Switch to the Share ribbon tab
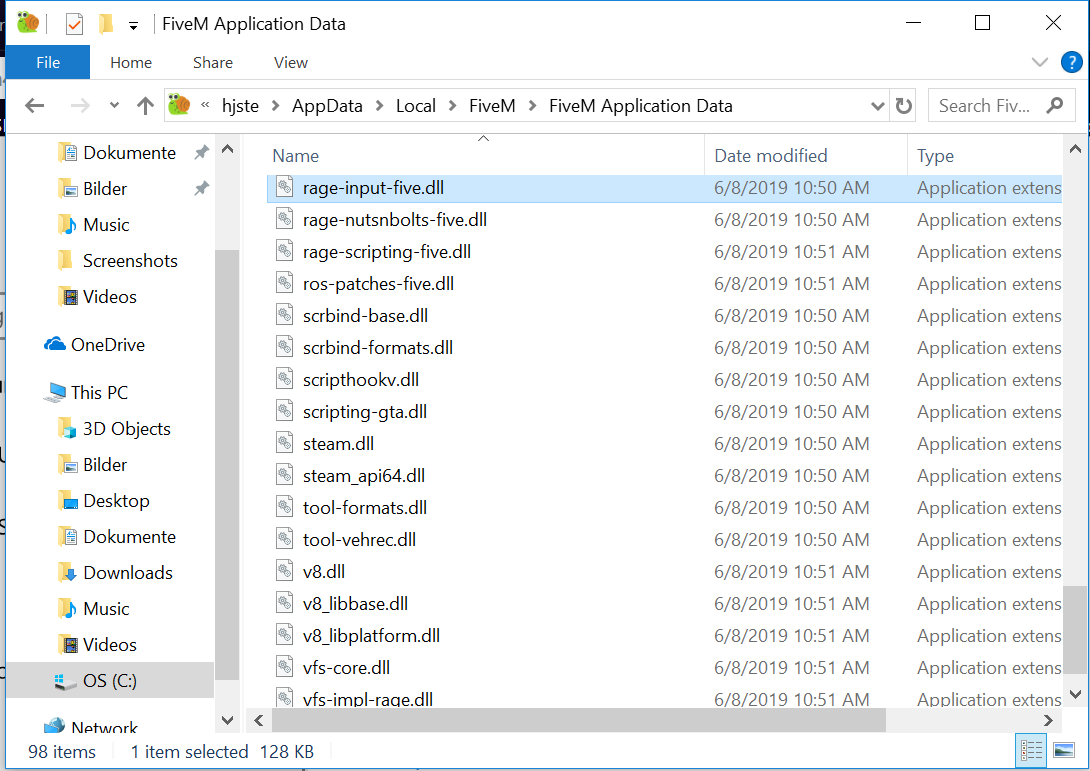The height and width of the screenshot is (771, 1090). point(213,63)
